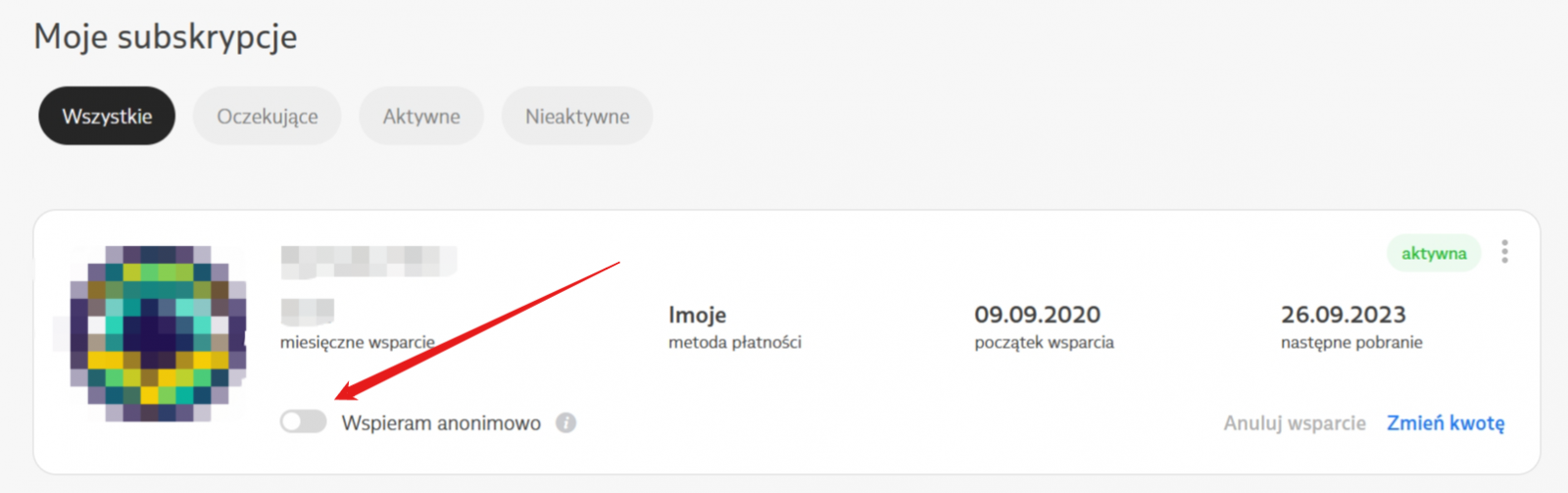Click the info icon beside Wspieram anonimowo
Viewport: 1568px width, 493px height.
[x=565, y=422]
